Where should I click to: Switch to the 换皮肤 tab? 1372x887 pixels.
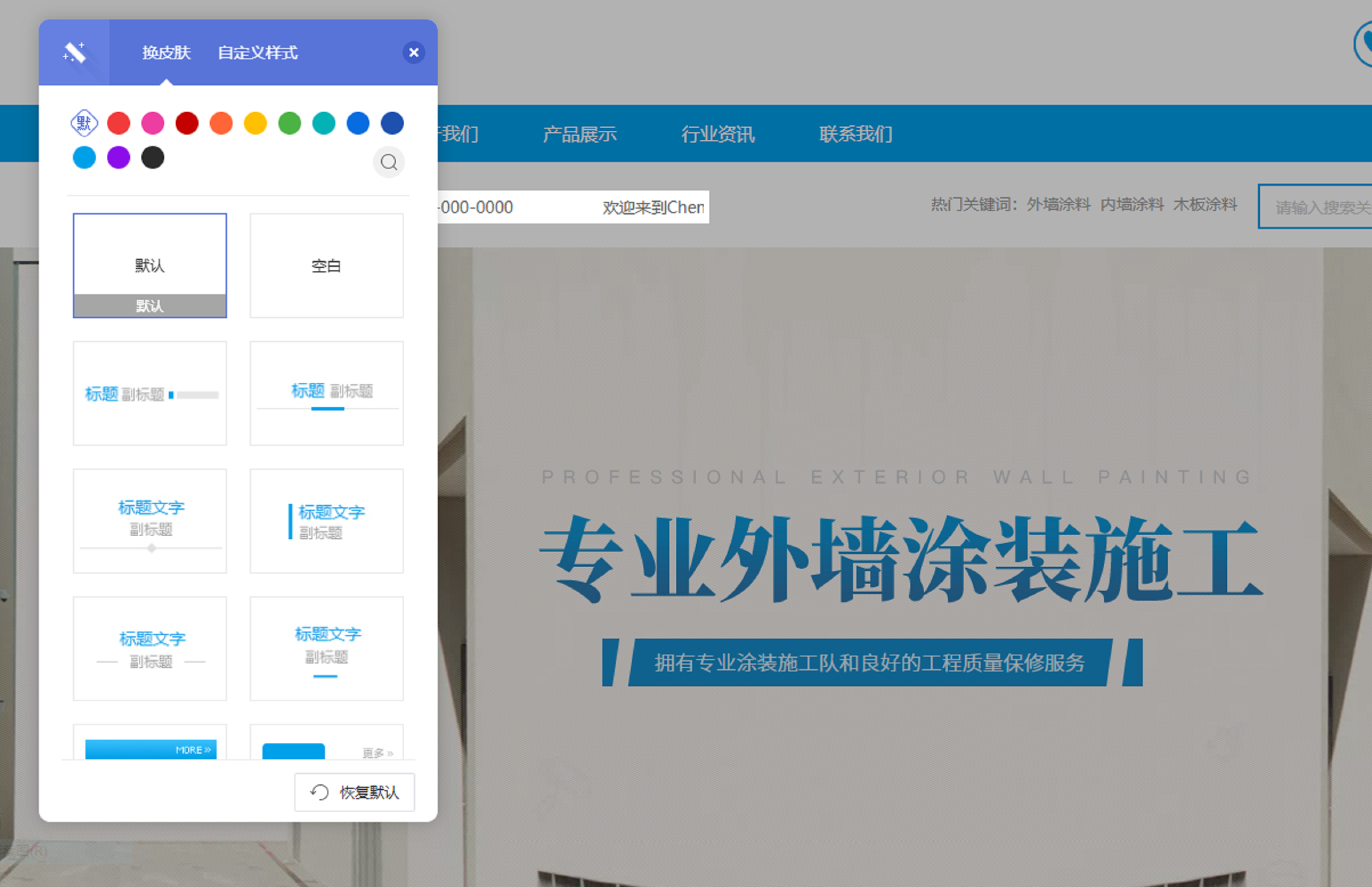point(167,52)
